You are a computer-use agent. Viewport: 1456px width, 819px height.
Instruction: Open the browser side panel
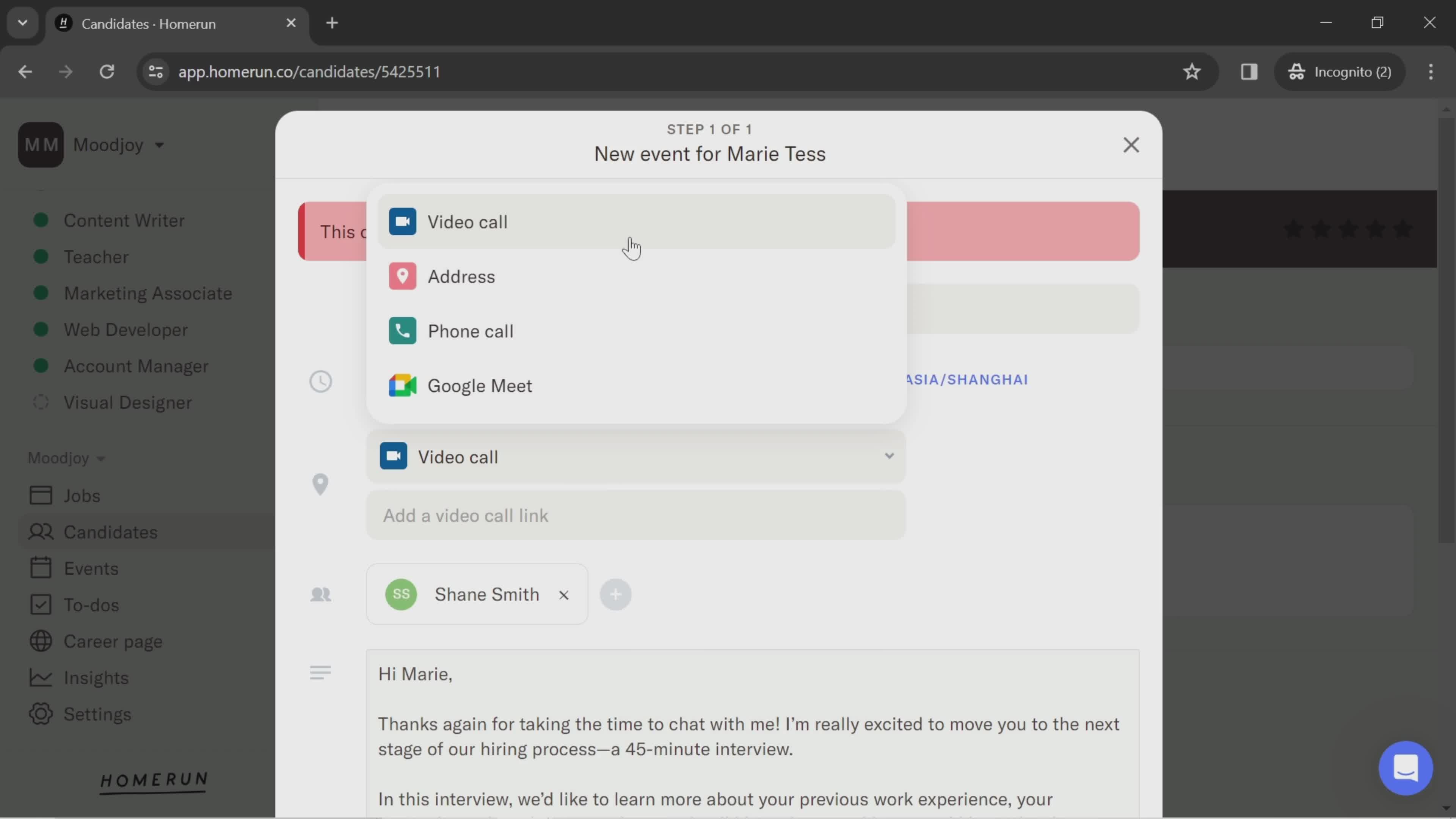tap(1249, 72)
